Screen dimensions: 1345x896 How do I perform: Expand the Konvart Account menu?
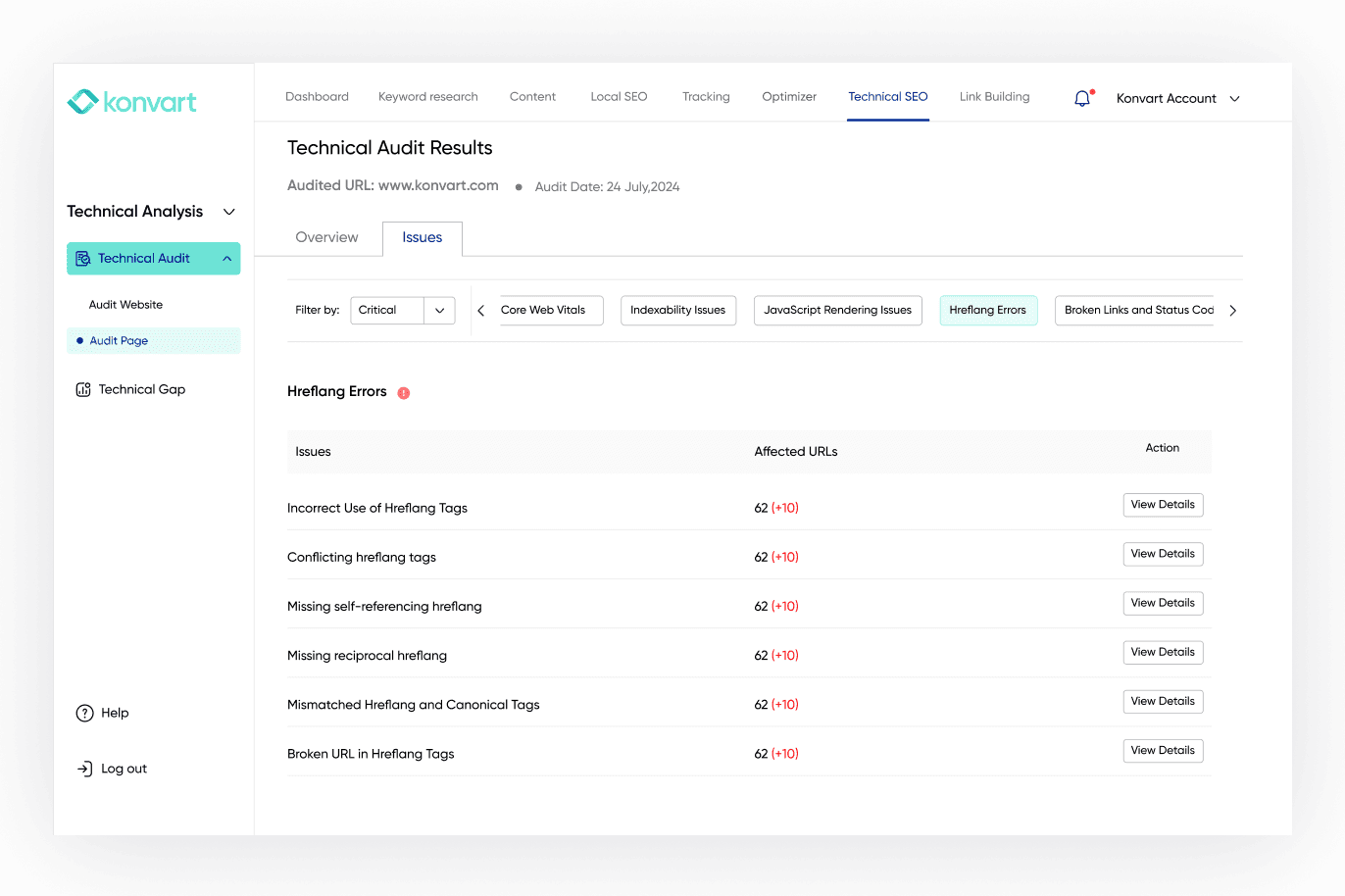tap(1234, 98)
